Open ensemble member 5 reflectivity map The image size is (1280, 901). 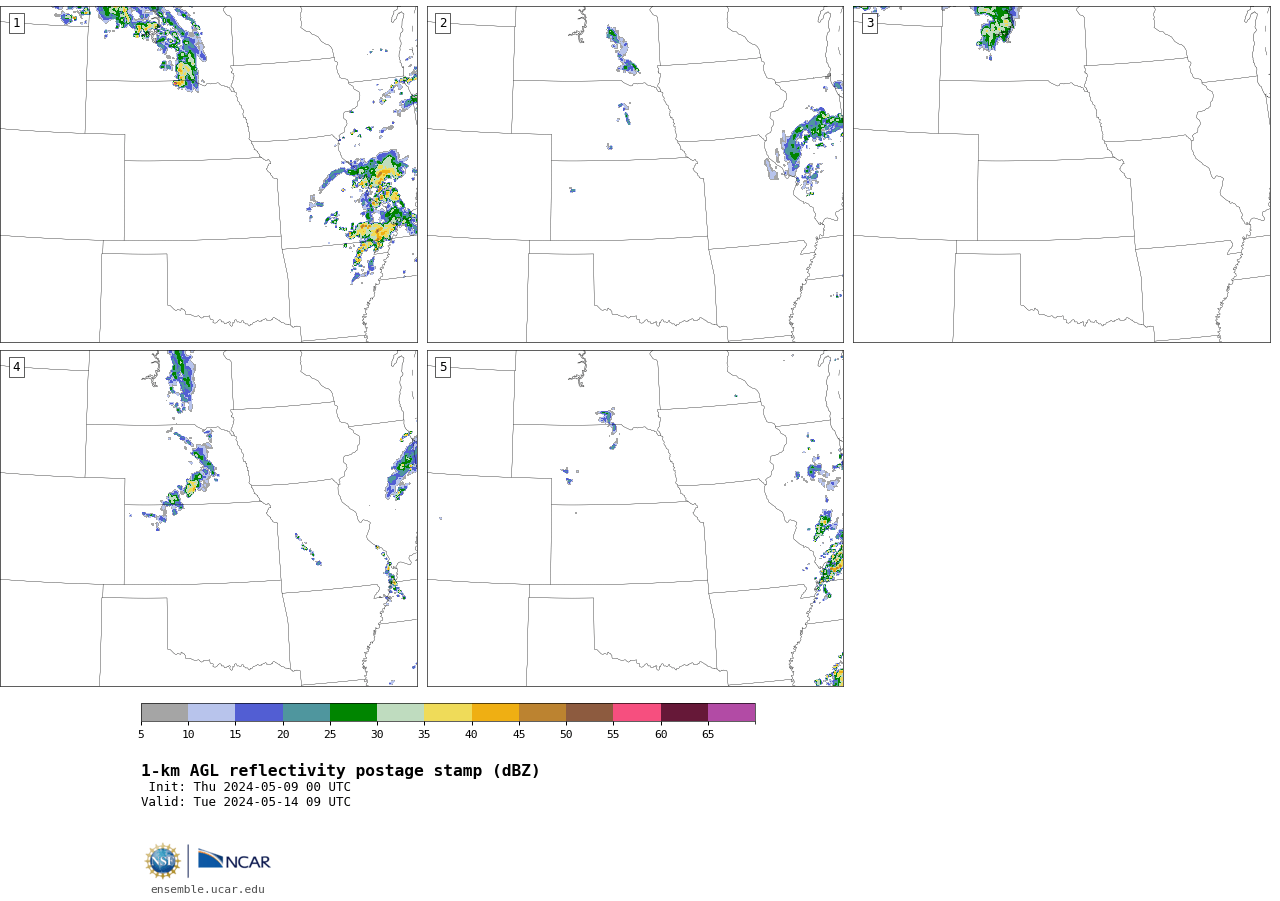[x=635, y=518]
